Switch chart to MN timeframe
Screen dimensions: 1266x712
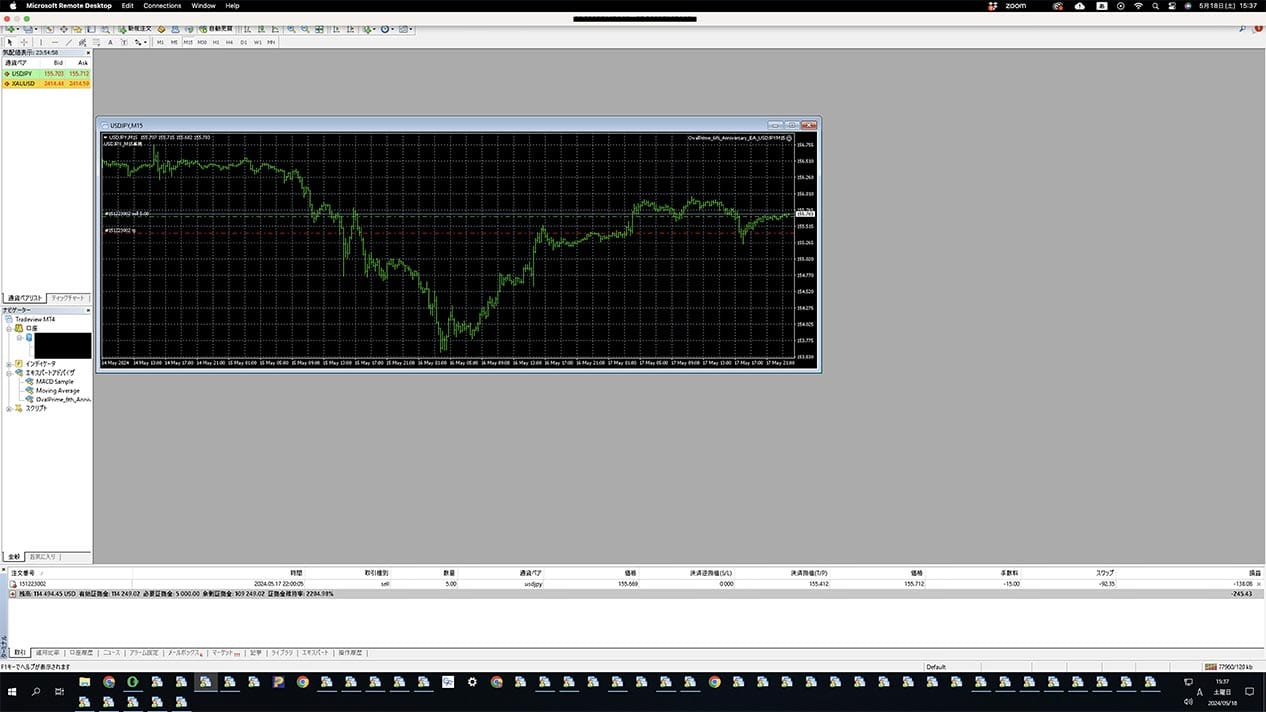(271, 42)
